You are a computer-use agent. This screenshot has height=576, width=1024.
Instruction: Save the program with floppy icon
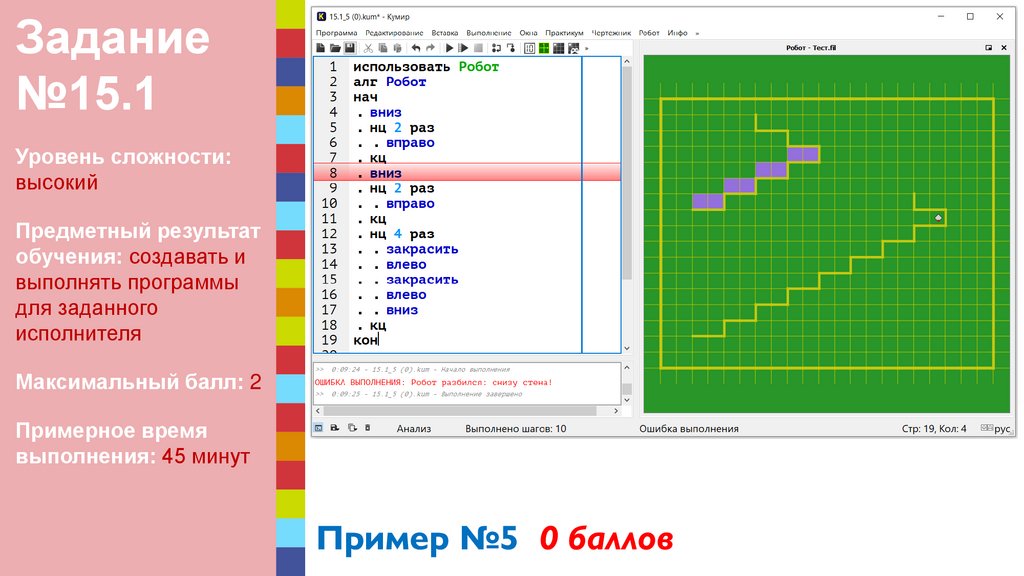(x=350, y=48)
